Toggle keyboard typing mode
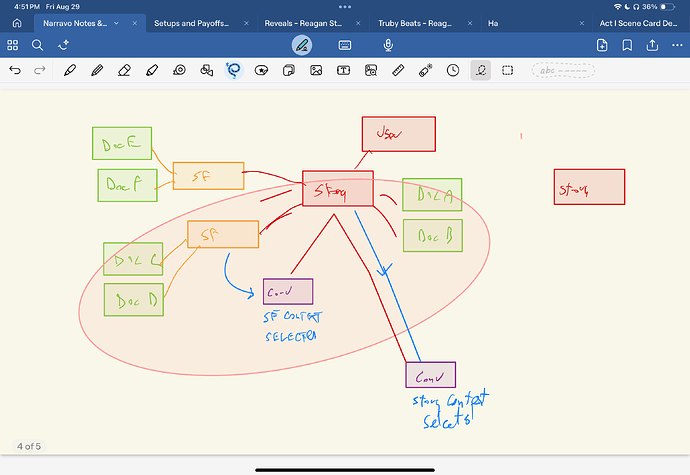 click(x=345, y=45)
